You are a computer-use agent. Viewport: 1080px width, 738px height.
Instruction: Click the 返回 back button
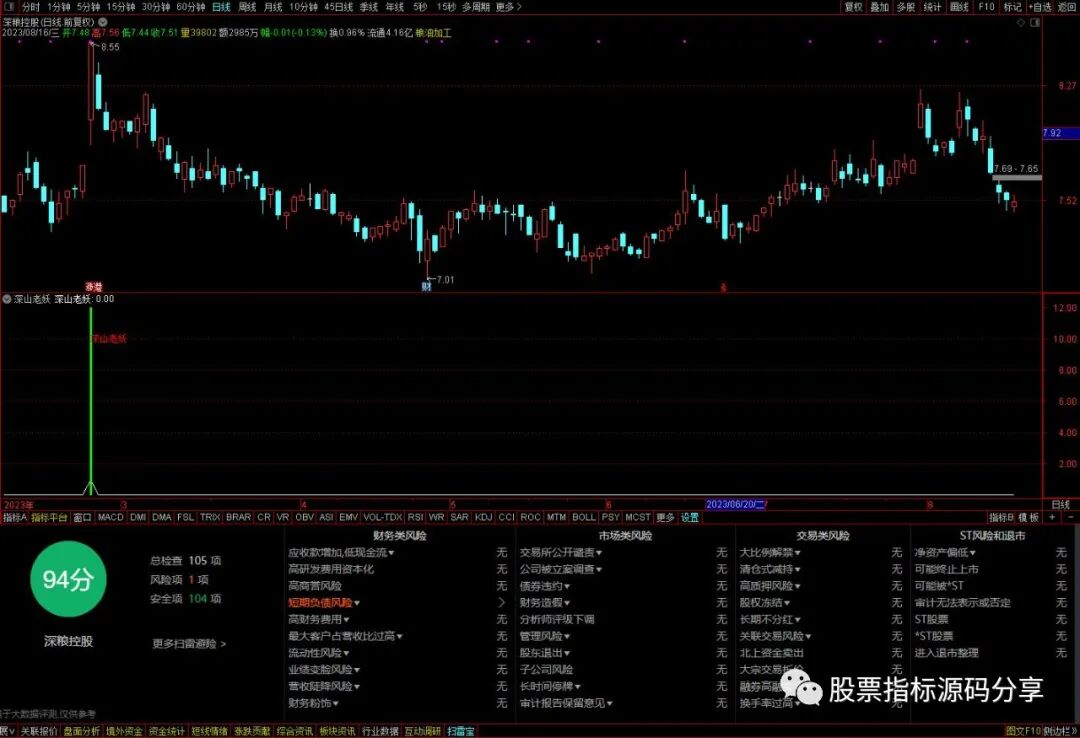coord(1067,7)
